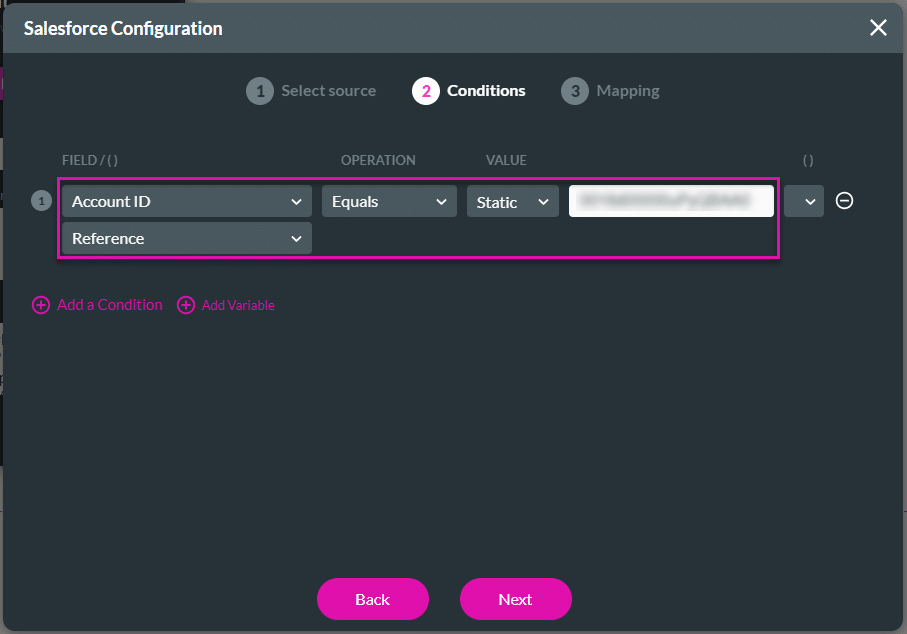Click the numbered badge beside the condition row
907x634 pixels.
click(41, 201)
